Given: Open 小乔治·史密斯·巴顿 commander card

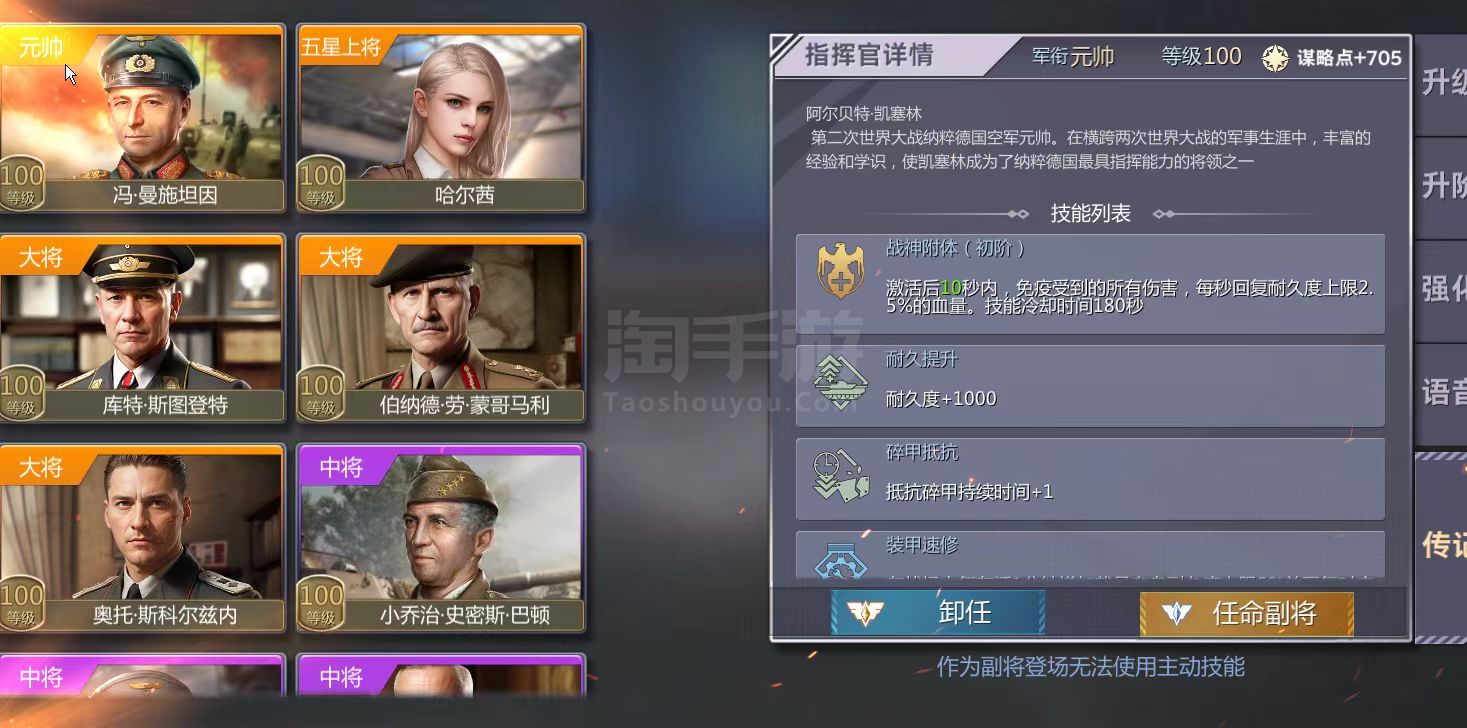Looking at the screenshot, I should point(441,539).
